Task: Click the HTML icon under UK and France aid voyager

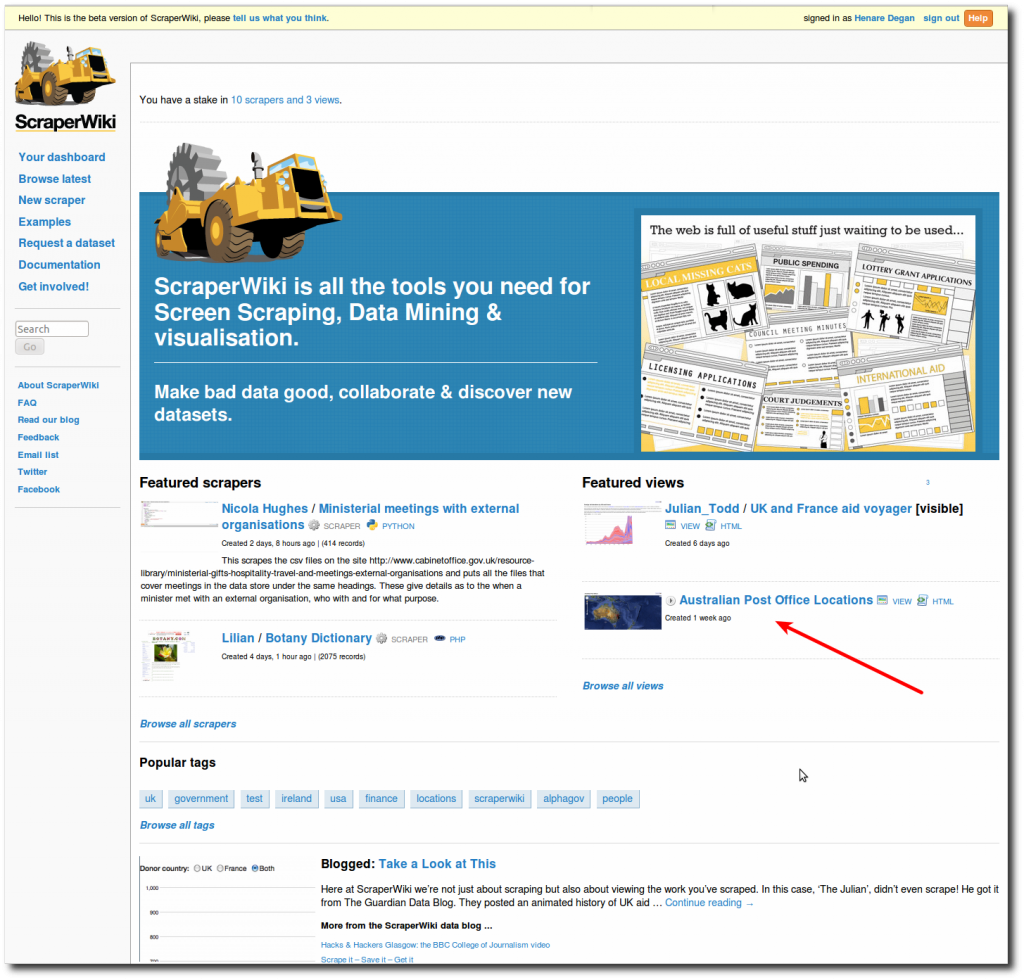Action: click(711, 526)
